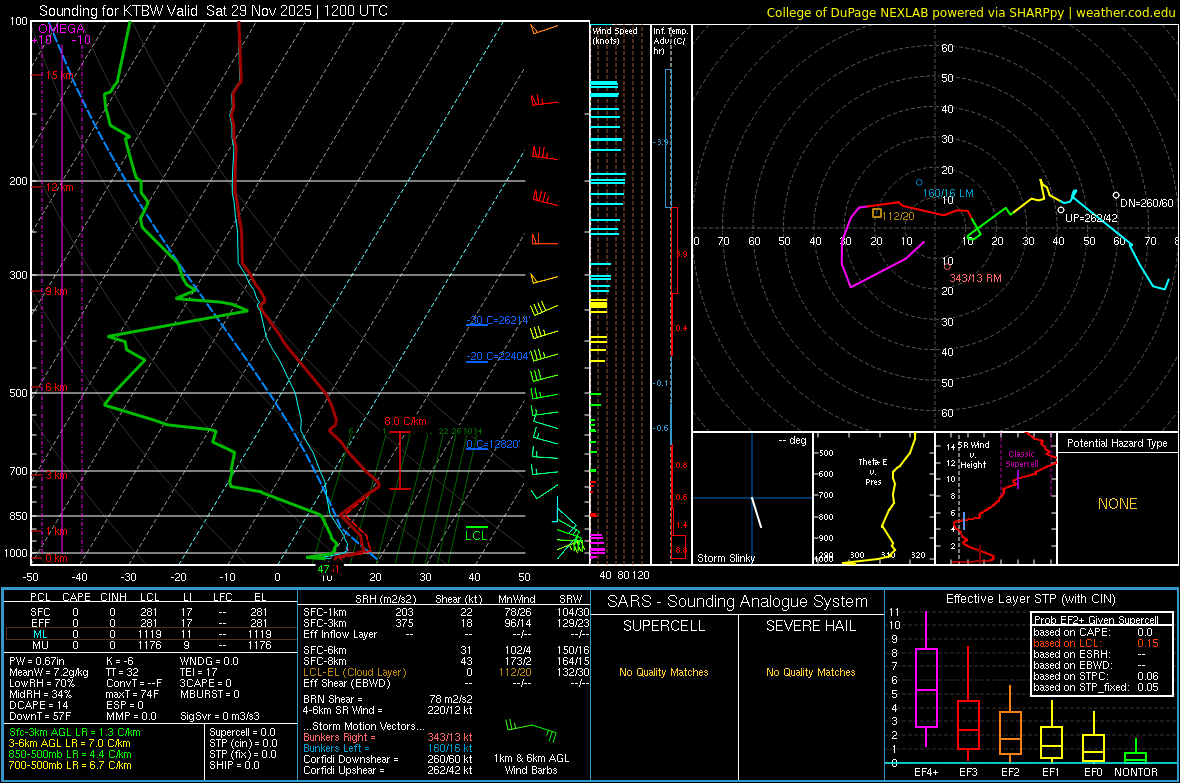The image size is (1180, 783).
Task: Select the highlighted ML parcel row
Action: 150,635
